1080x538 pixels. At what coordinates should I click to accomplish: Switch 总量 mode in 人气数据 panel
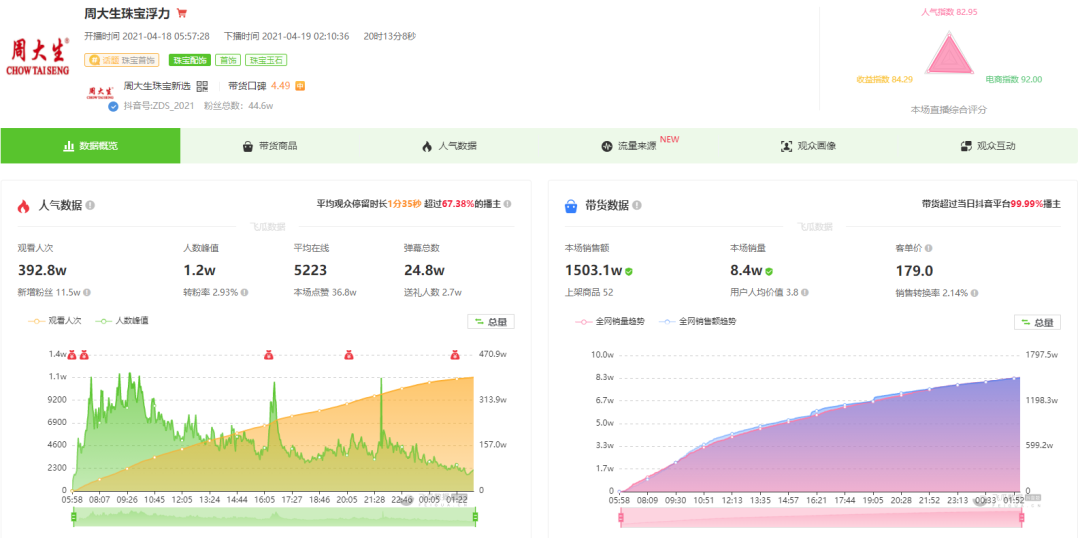tap(490, 322)
